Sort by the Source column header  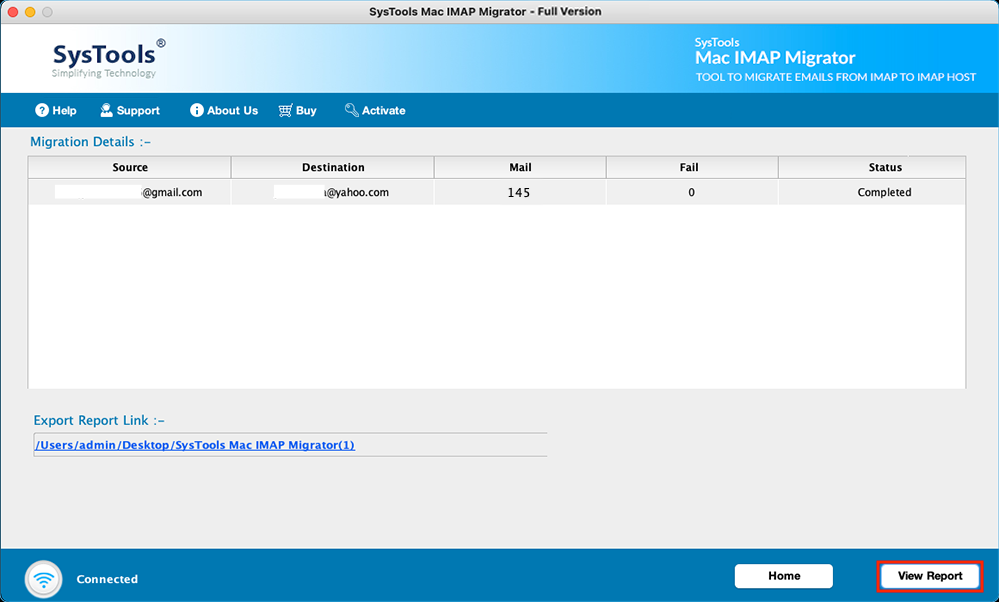130,167
